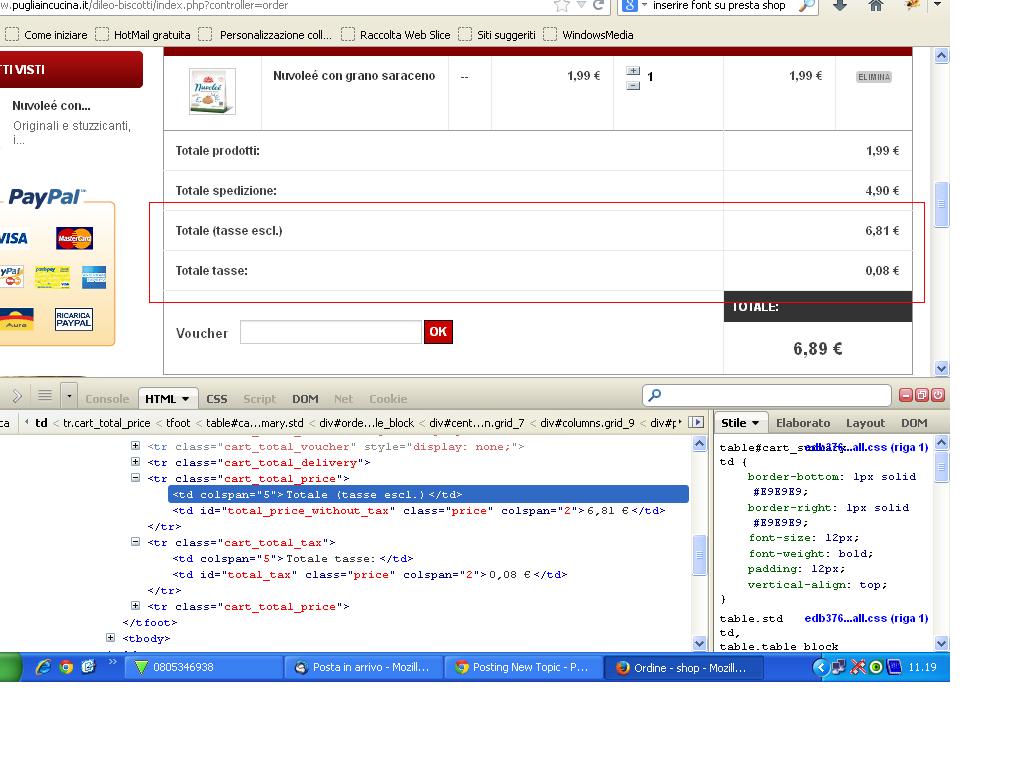Select tfoot in the Firebug breadcrumb
The width and height of the screenshot is (1024, 768).
(x=178, y=423)
